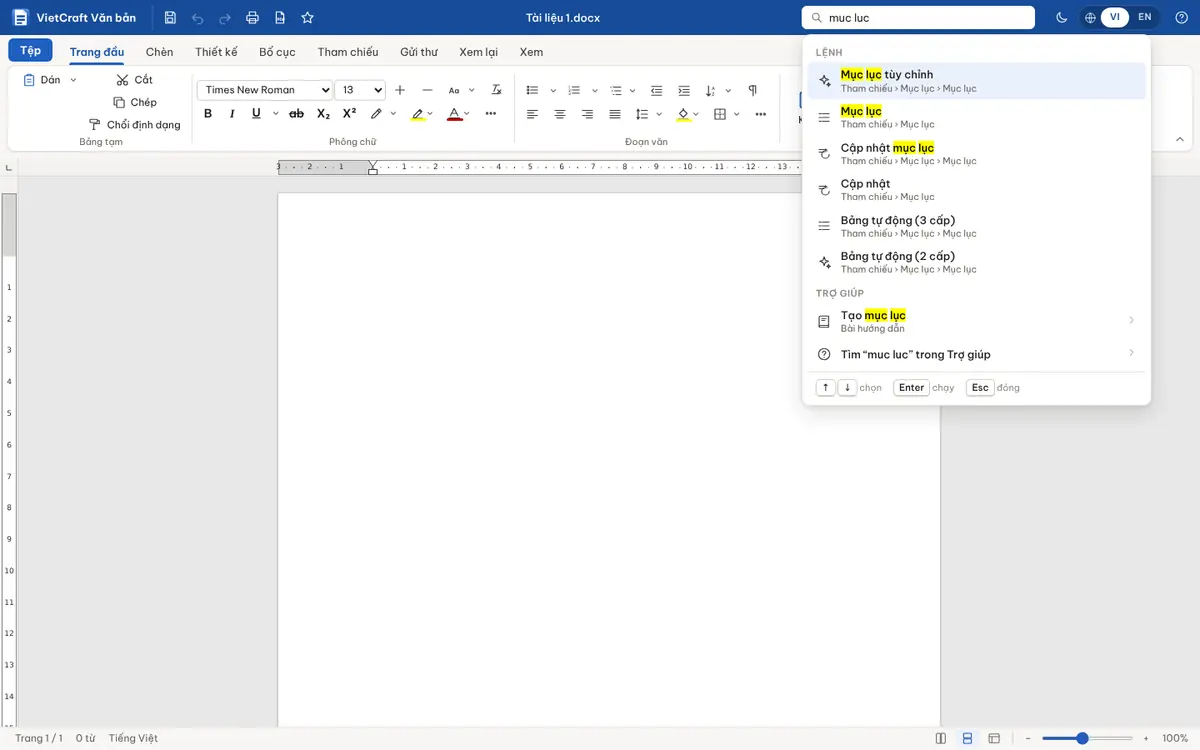Open the Times New Roman font dropdown
The image size is (1200, 750).
click(264, 90)
